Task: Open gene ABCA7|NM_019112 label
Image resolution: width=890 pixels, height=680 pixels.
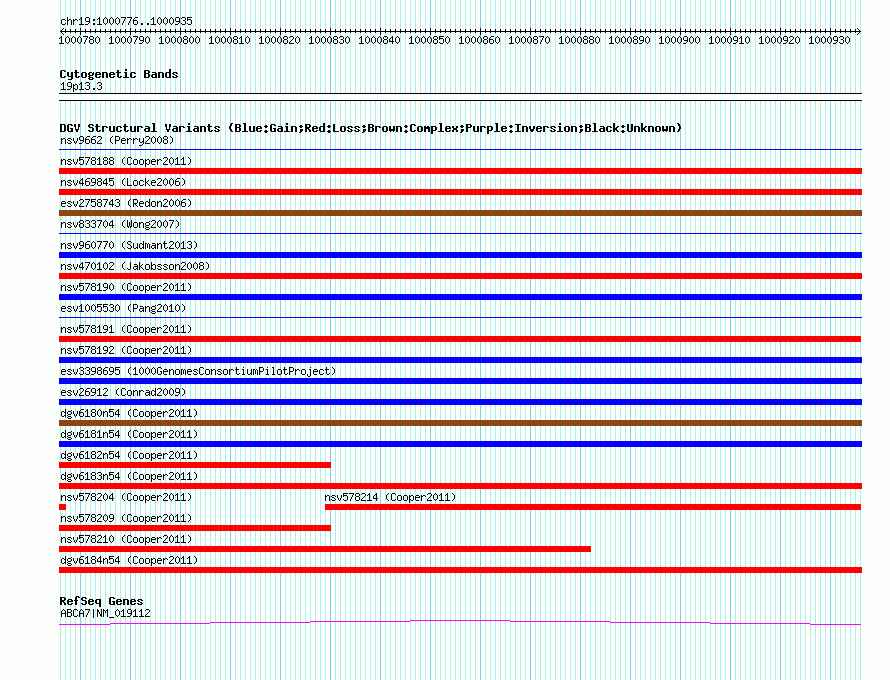Action: click(x=105, y=613)
